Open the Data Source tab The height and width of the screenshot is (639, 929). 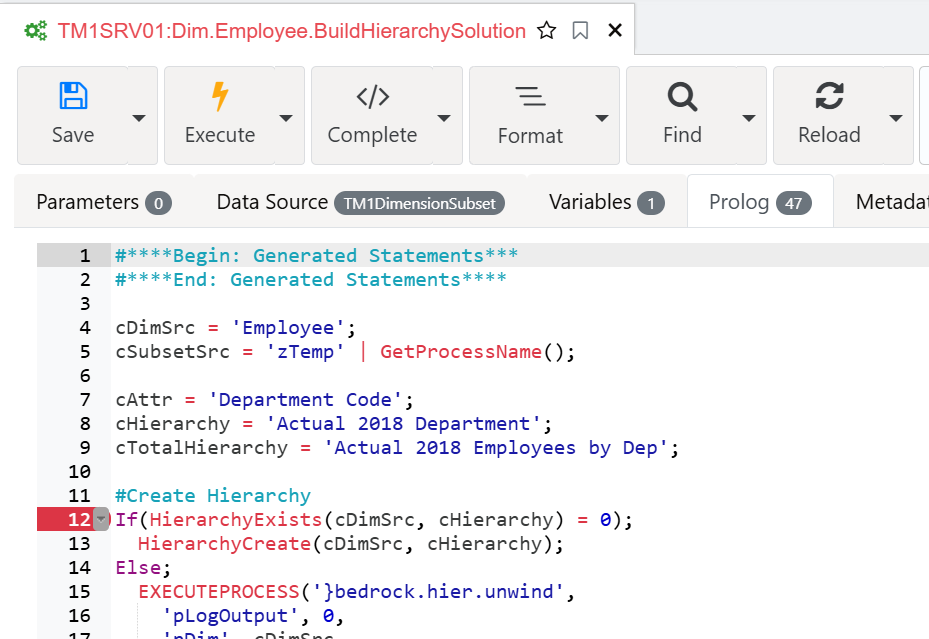(360, 202)
